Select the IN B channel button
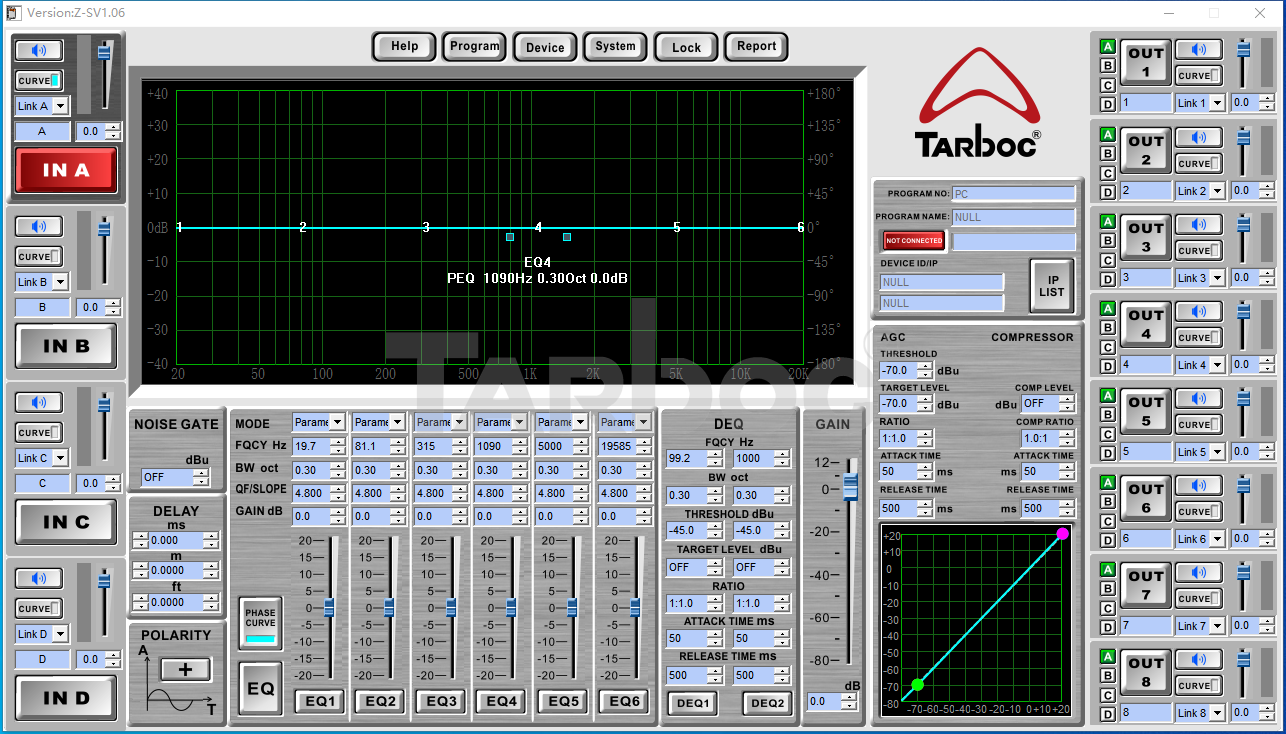This screenshot has width=1286, height=734. click(x=66, y=346)
